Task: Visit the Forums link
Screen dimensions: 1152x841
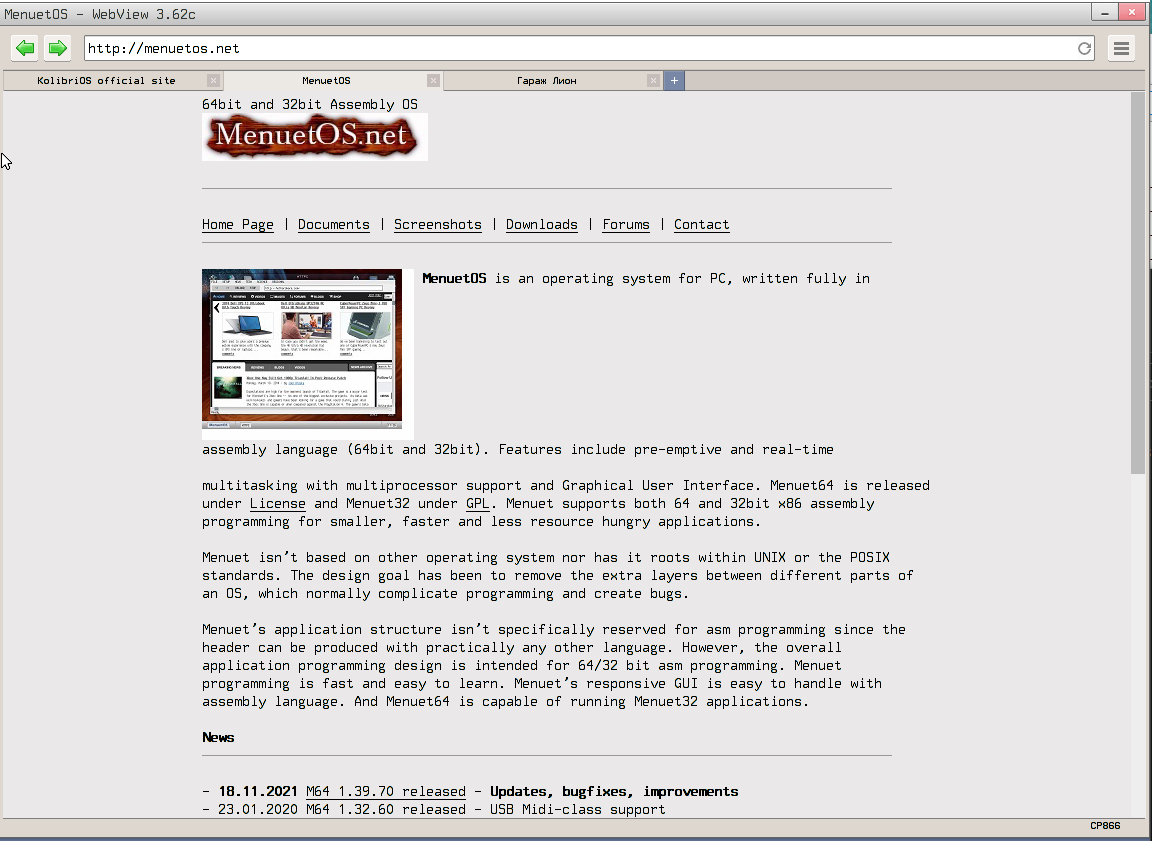Action: [x=626, y=224]
